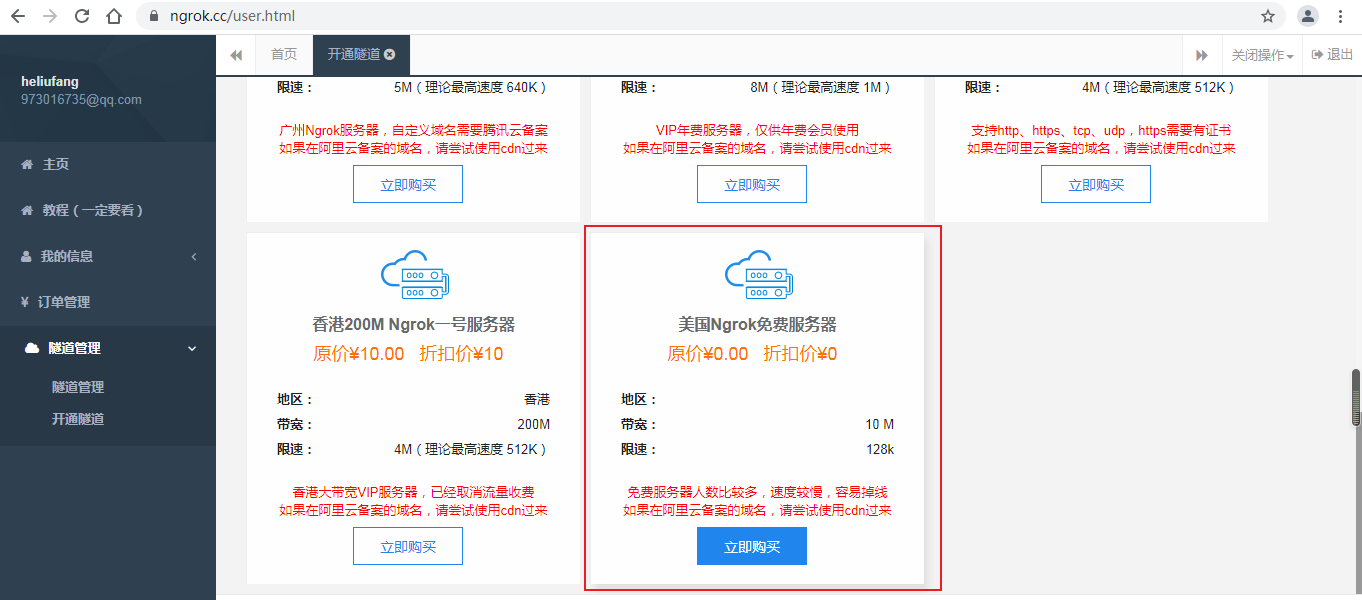
Task: Click the 香港 region value
Action: (x=537, y=400)
